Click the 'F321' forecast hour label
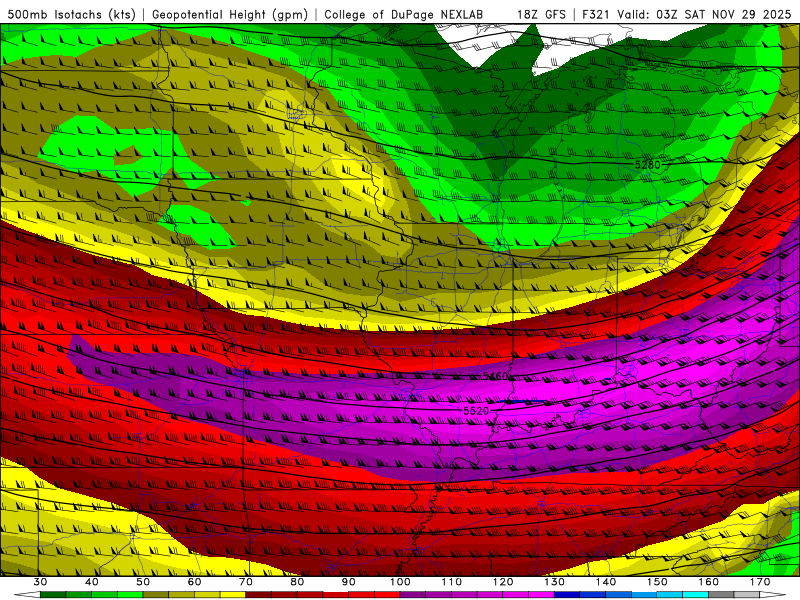 [x=596, y=14]
